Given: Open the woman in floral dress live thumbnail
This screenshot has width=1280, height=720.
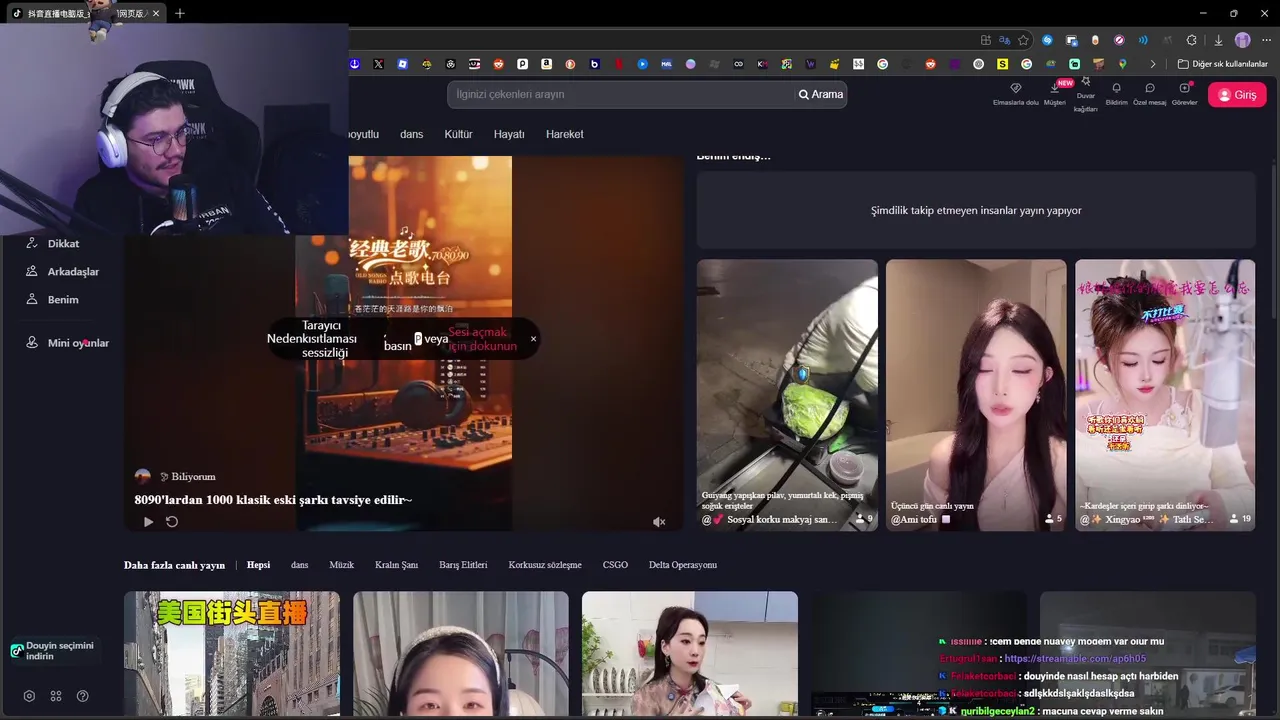Looking at the screenshot, I should (690, 653).
